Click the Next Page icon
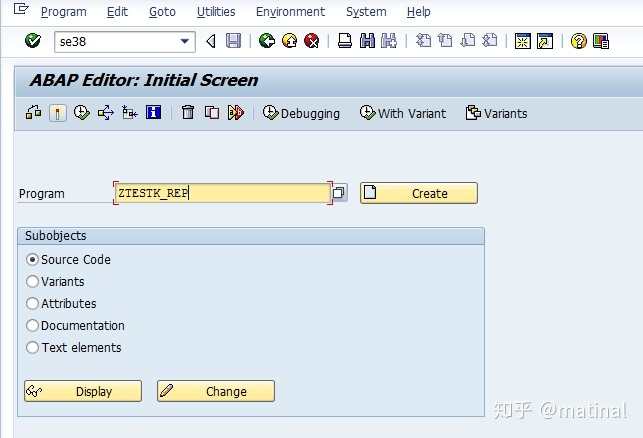643x438 pixels. coord(467,41)
